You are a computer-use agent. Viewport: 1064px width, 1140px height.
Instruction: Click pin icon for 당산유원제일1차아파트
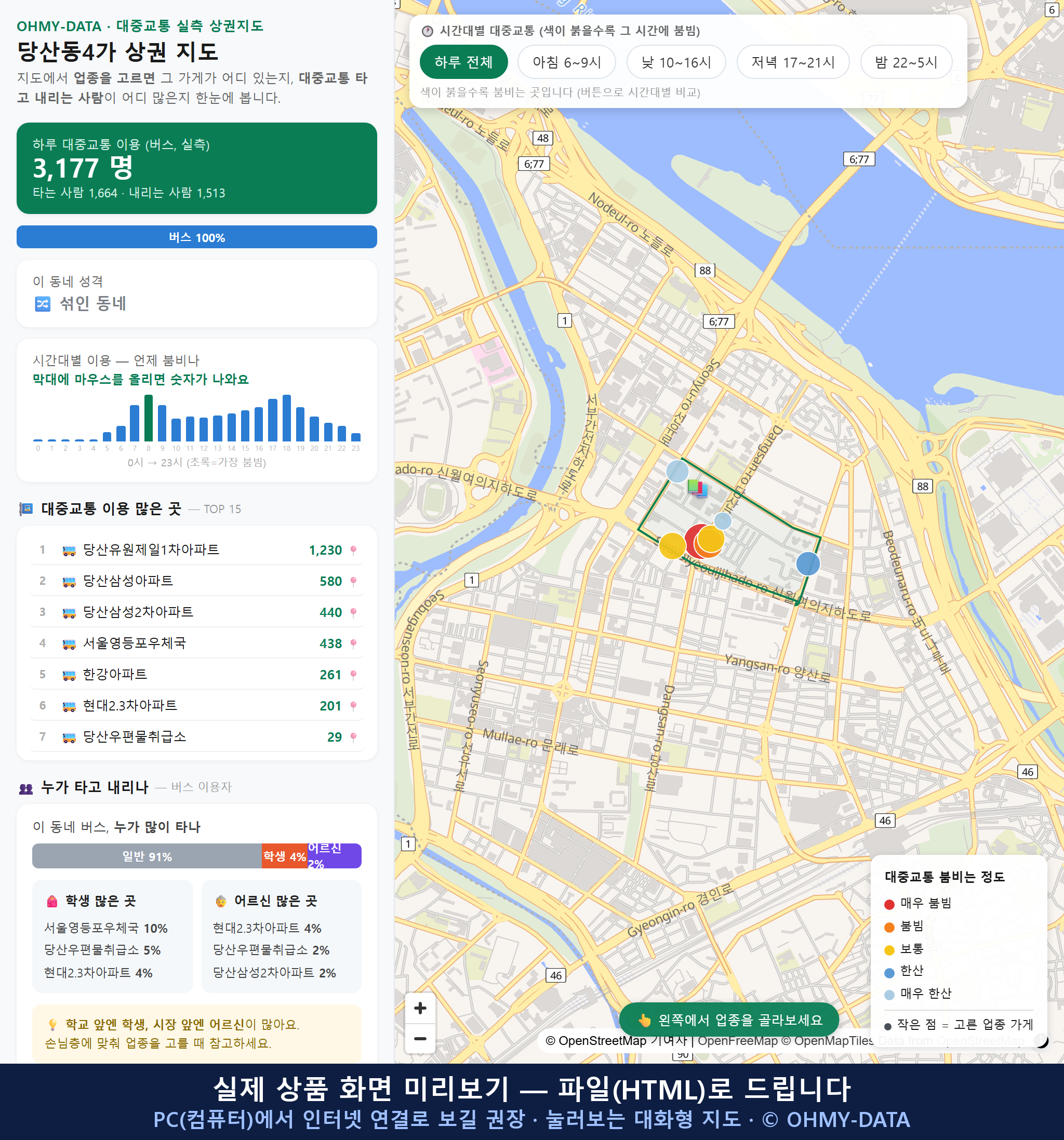pyautogui.click(x=353, y=551)
